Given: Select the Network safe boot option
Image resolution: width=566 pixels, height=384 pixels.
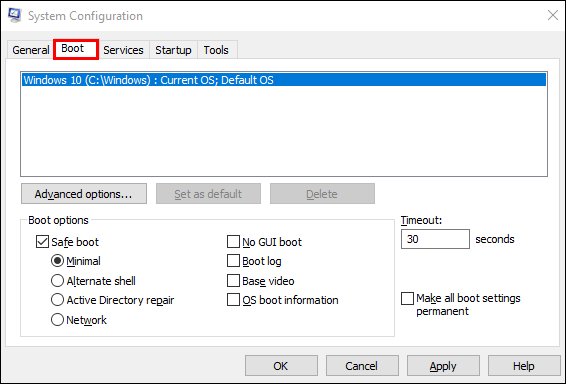Looking at the screenshot, I should point(57,320).
